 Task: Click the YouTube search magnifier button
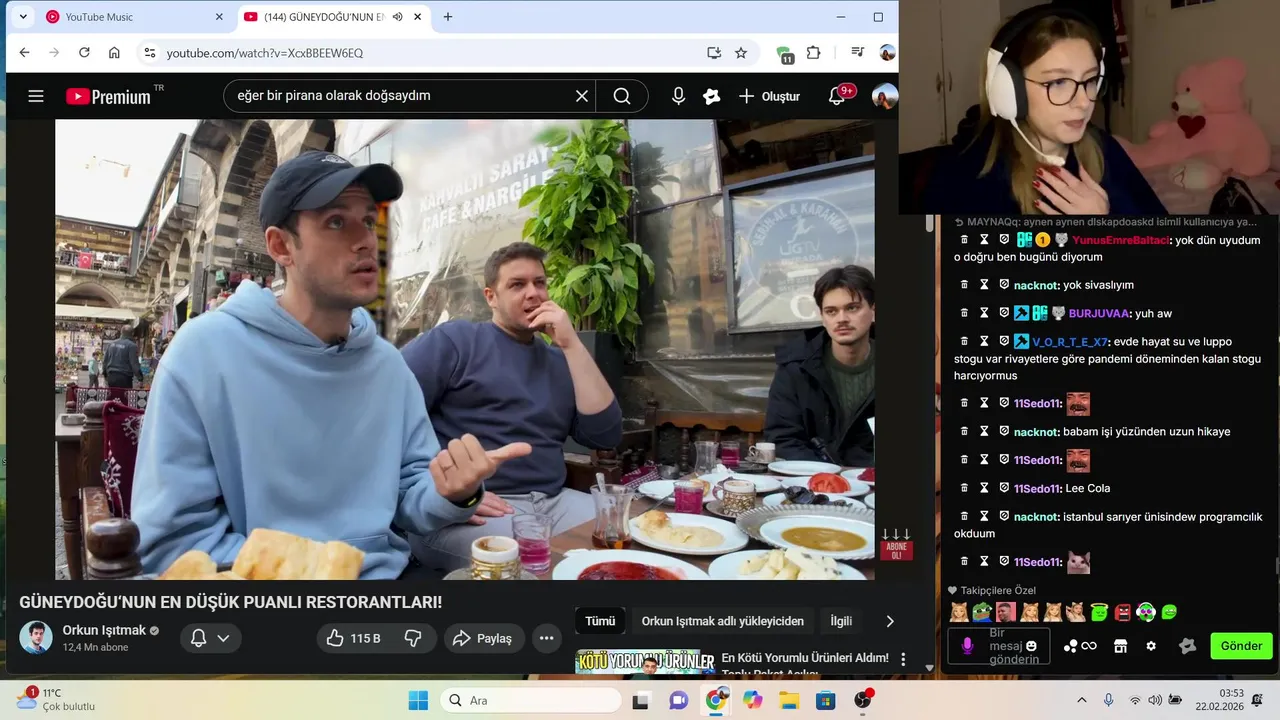pyautogui.click(x=622, y=96)
